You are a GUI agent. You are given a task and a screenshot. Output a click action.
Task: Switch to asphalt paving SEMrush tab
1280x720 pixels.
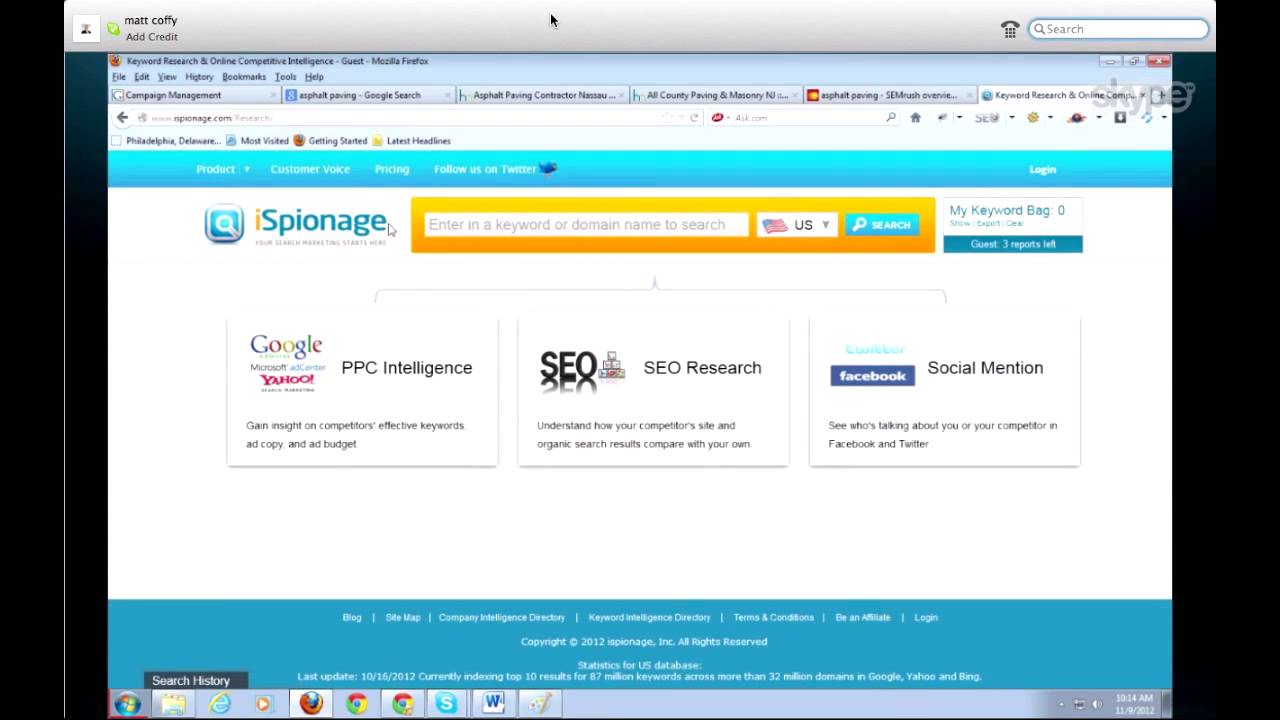pyautogui.click(x=890, y=95)
